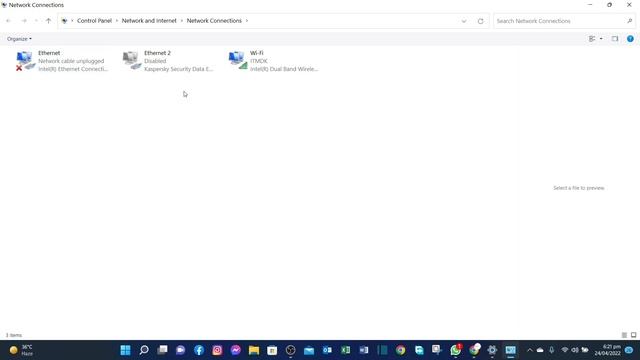Screen dimensions: 640x360
Task: Navigate to Control Panel breadcrumb
Action: tap(94, 21)
